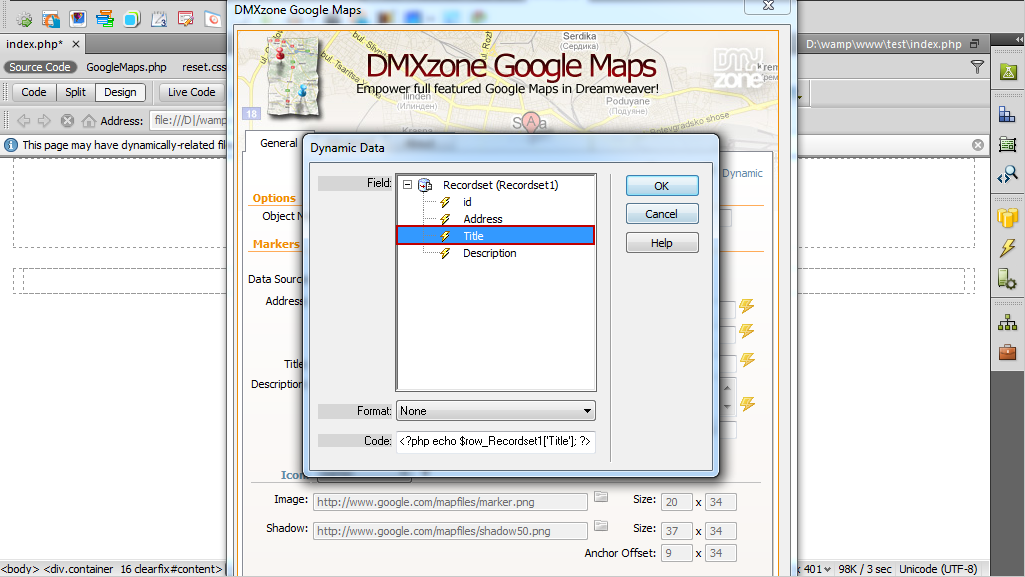Open Help for Dynamic Data
The image size is (1025, 577).
click(662, 243)
